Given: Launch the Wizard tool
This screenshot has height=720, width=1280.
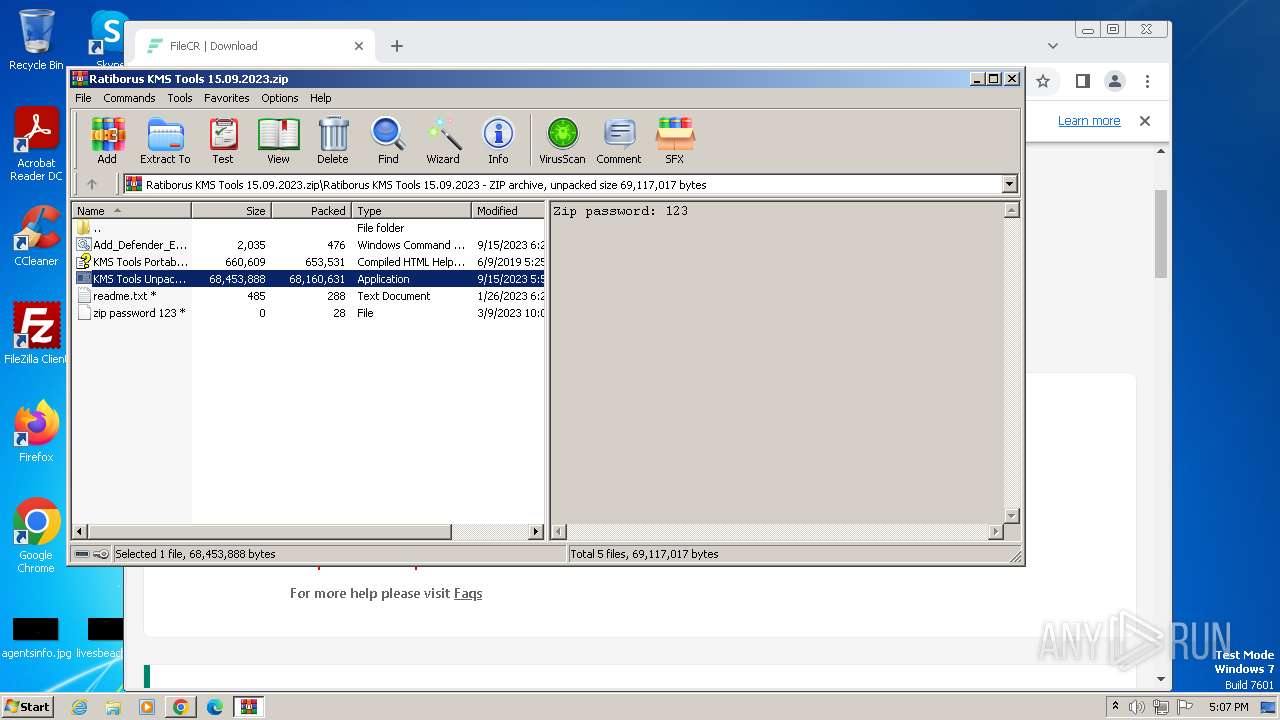Looking at the screenshot, I should click(443, 140).
